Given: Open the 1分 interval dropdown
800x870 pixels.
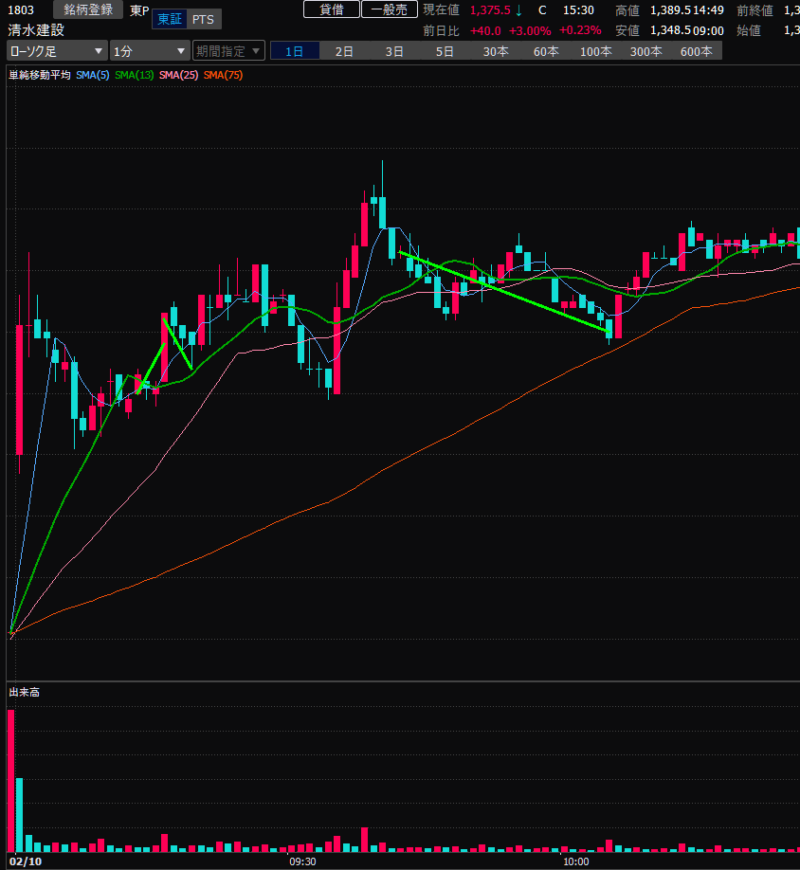Looking at the screenshot, I should pyautogui.click(x=149, y=51).
